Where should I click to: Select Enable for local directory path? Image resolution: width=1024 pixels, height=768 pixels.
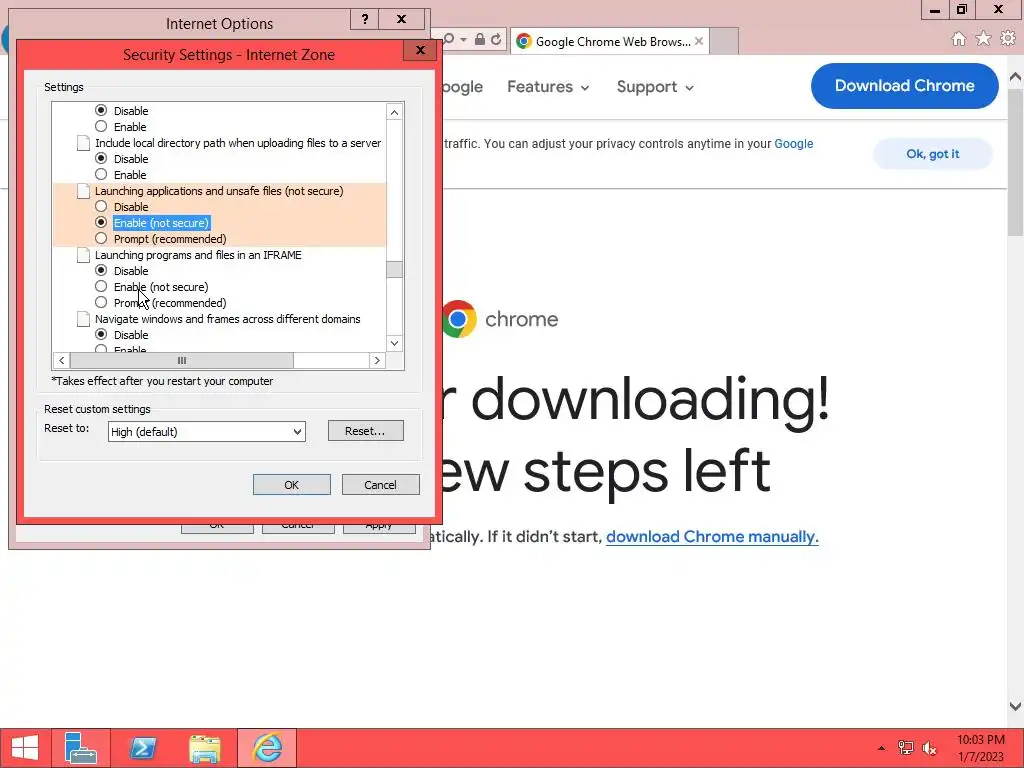tap(101, 174)
